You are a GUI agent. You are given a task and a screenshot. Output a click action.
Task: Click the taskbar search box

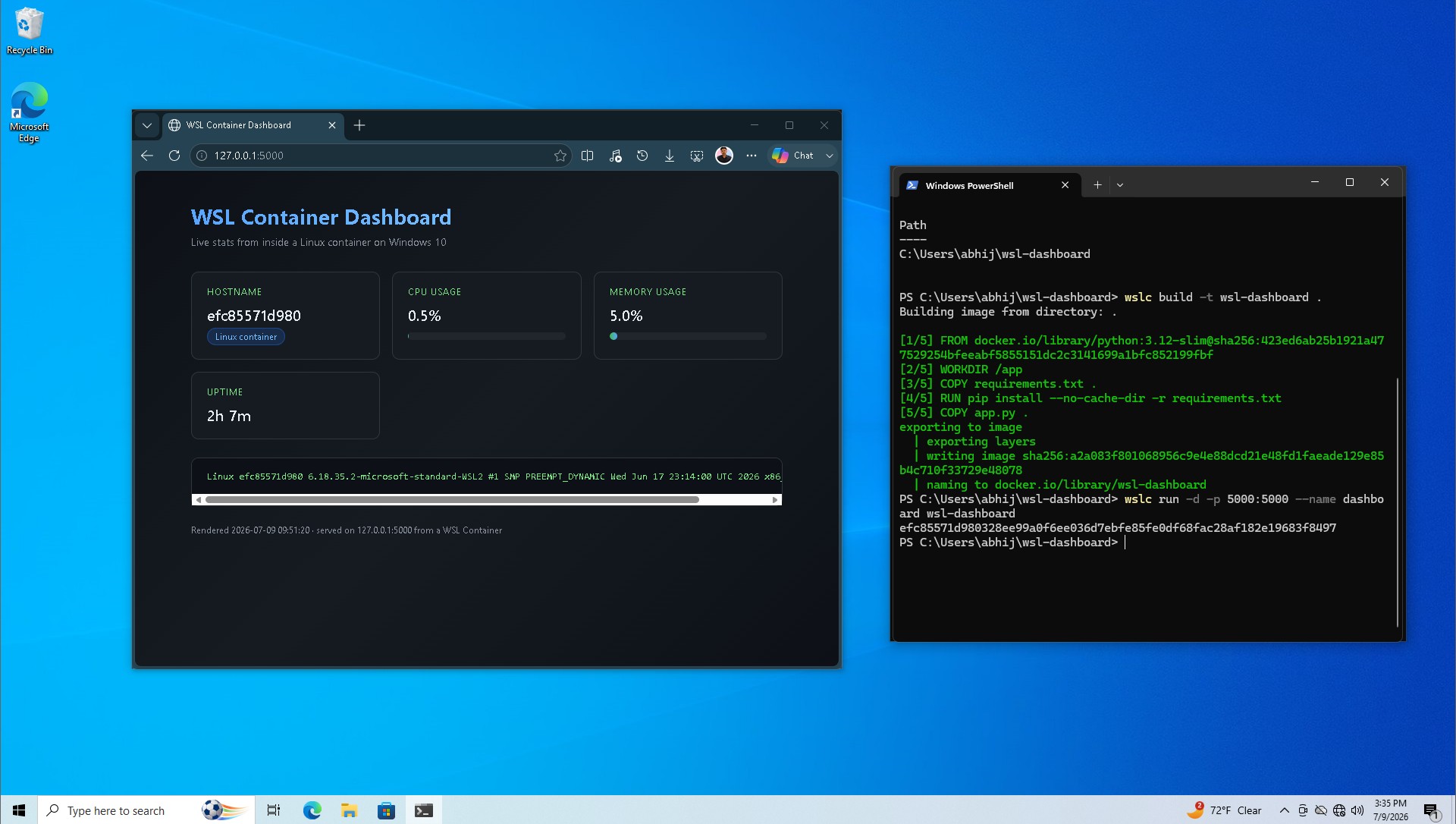[x=146, y=810]
